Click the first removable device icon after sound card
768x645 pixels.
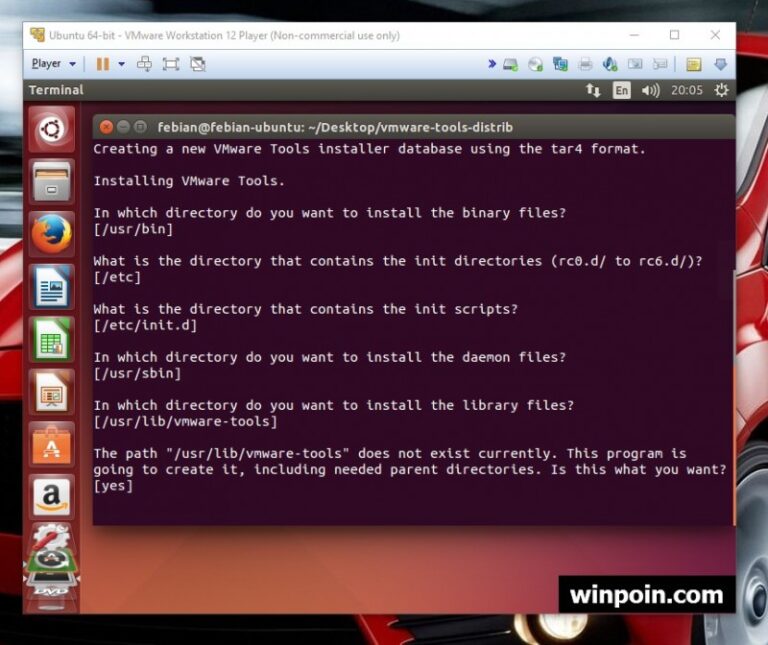pyautogui.click(x=635, y=64)
